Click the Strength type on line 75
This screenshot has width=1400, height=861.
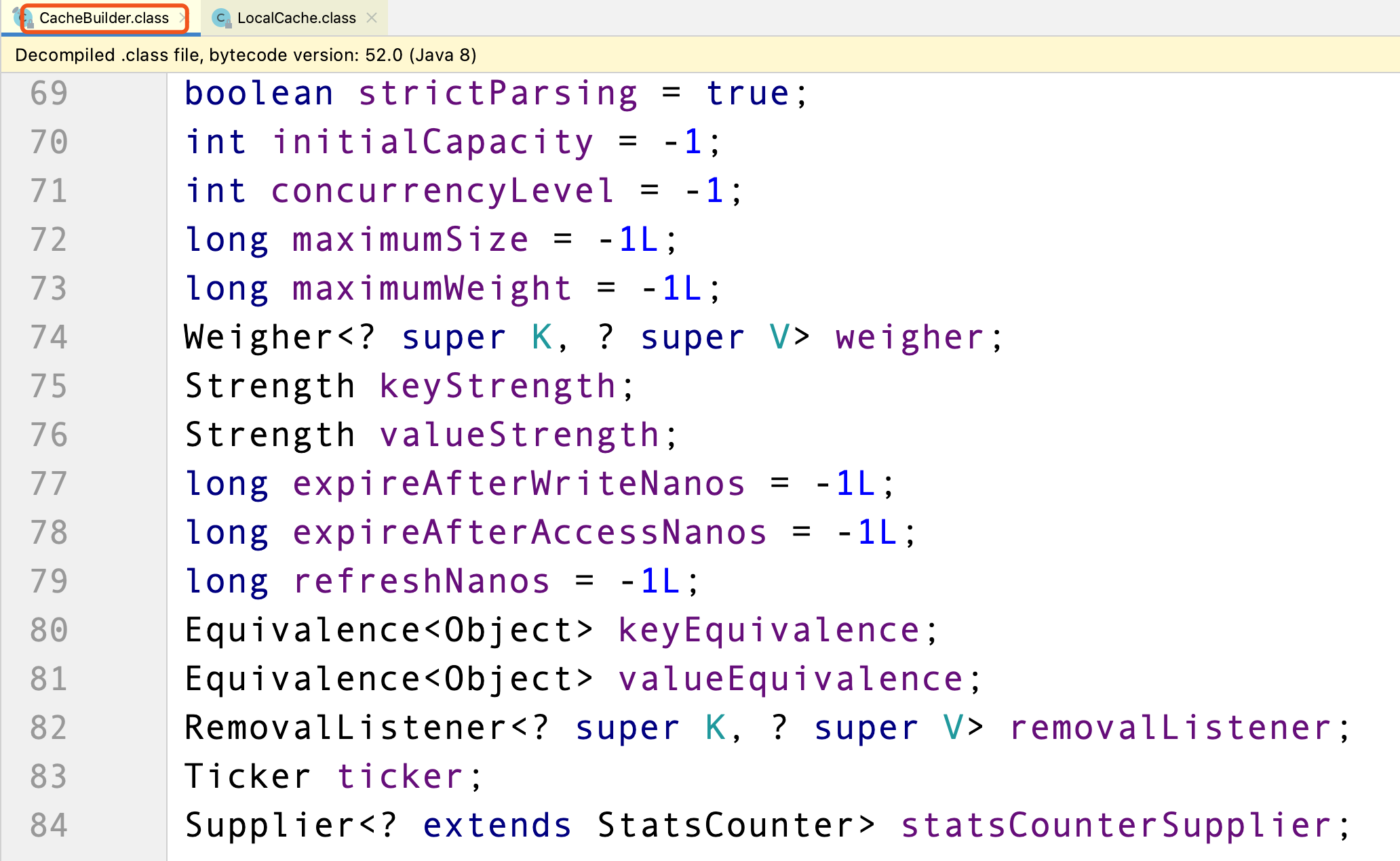tap(269, 386)
